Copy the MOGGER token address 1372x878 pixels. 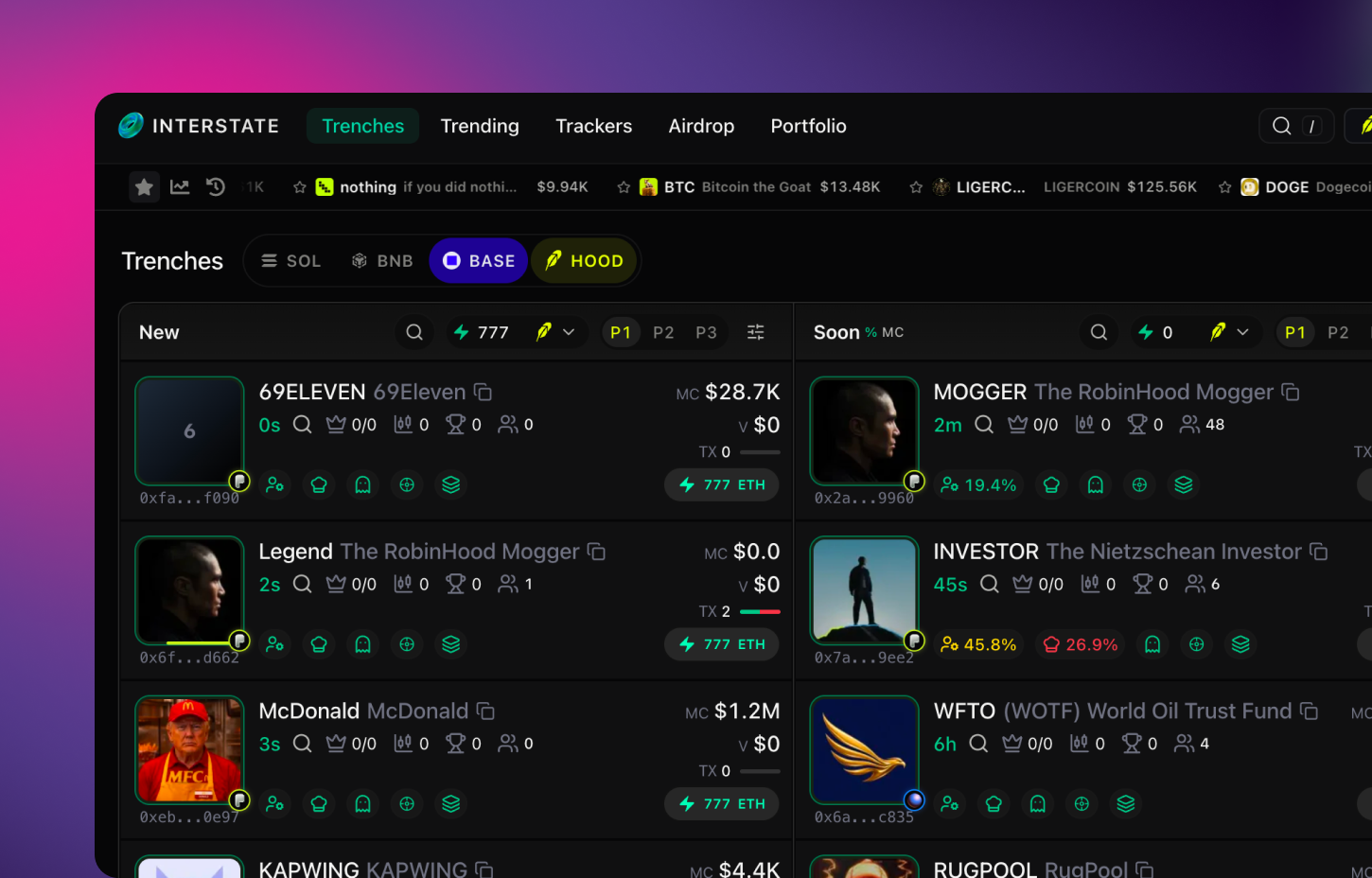coord(1291,392)
